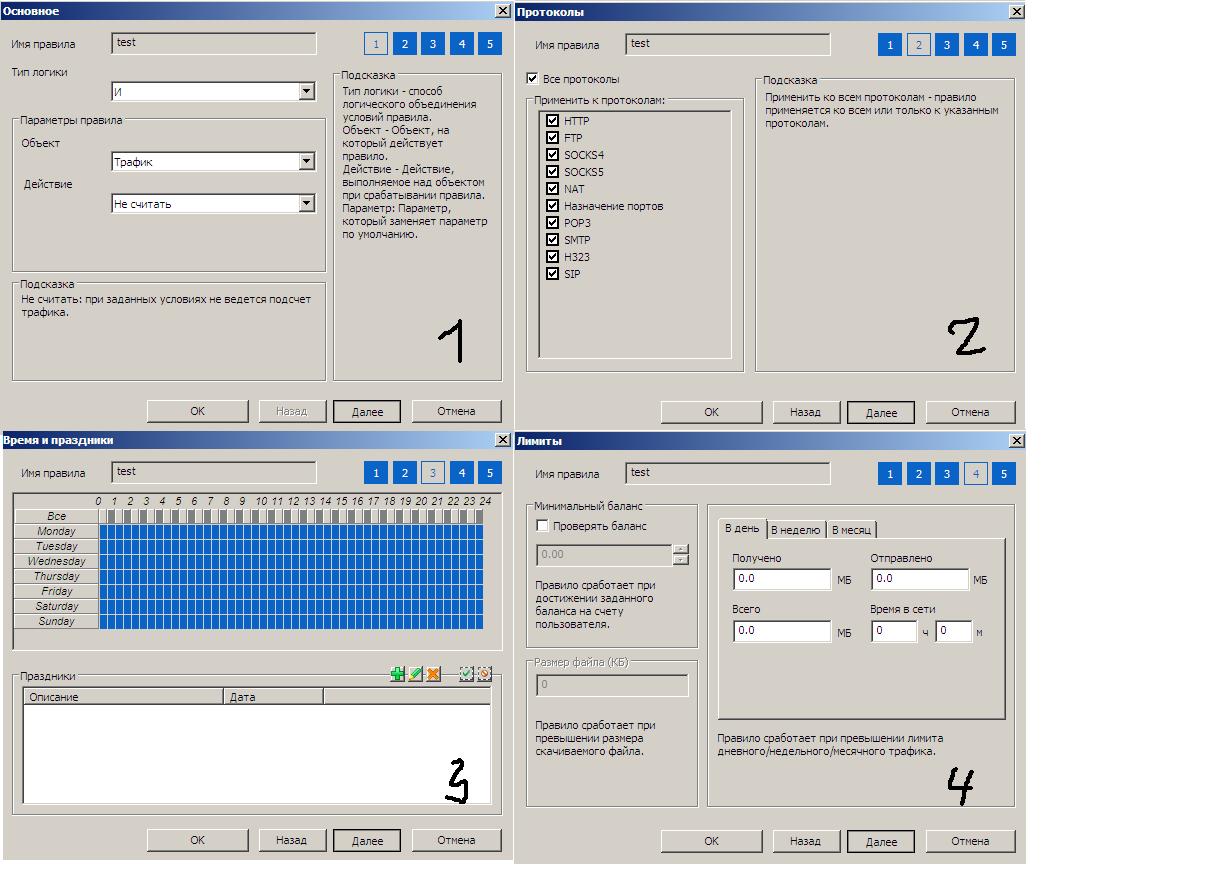Select the Tuesday row in the schedule
Viewport: 1216px width, 877px height.
point(57,547)
